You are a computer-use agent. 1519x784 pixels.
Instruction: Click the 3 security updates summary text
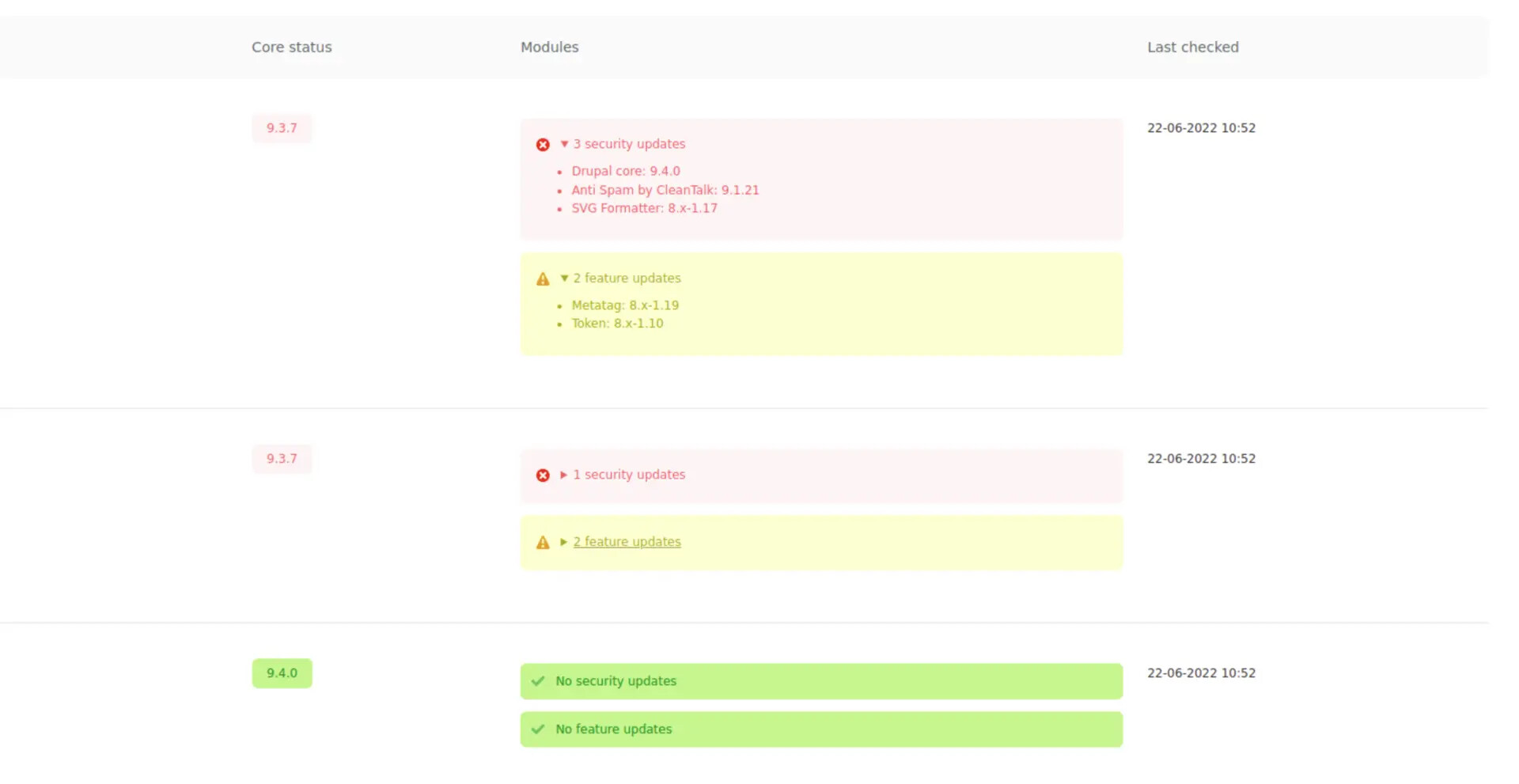tap(629, 144)
